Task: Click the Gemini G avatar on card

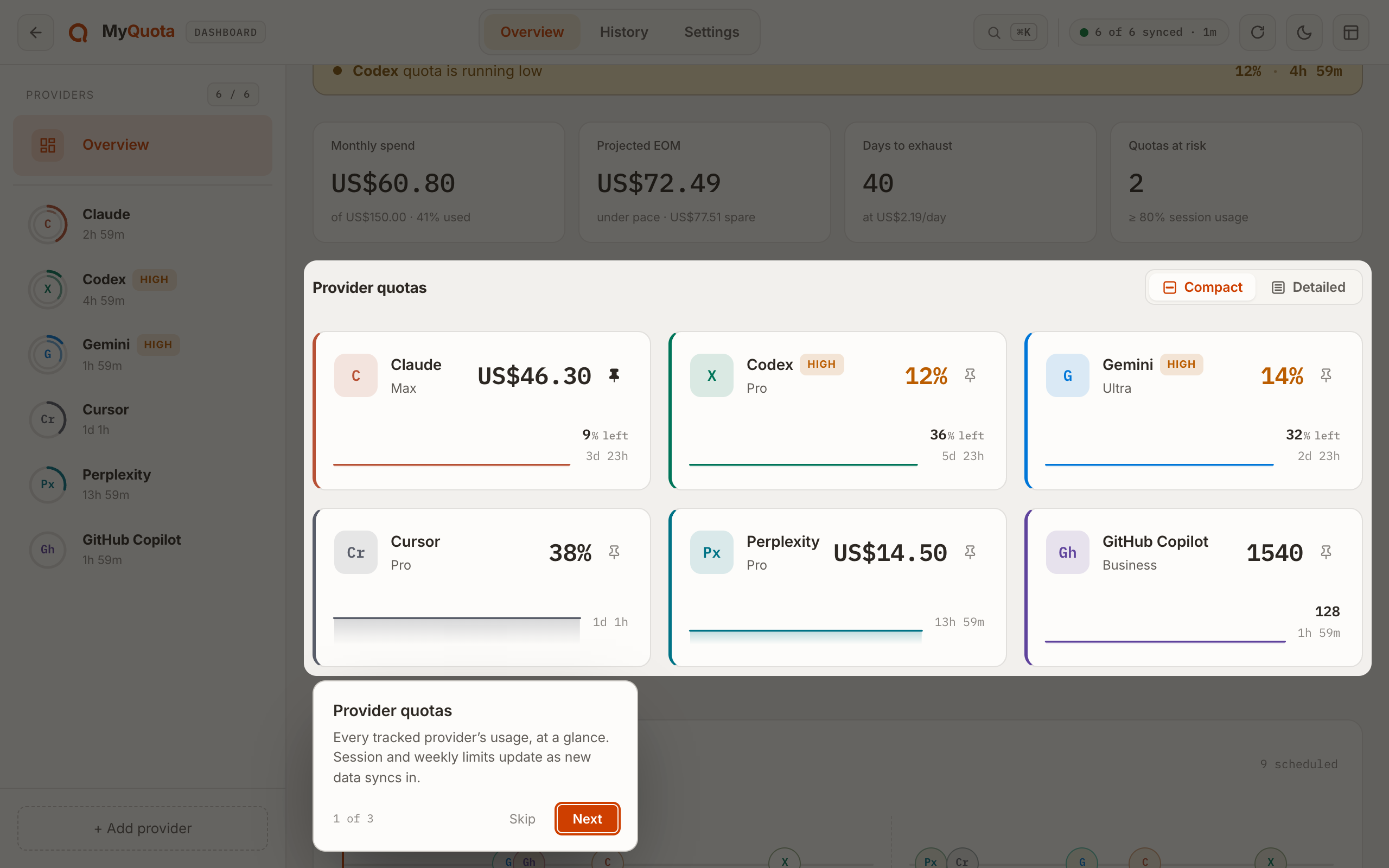Action: (1068, 375)
